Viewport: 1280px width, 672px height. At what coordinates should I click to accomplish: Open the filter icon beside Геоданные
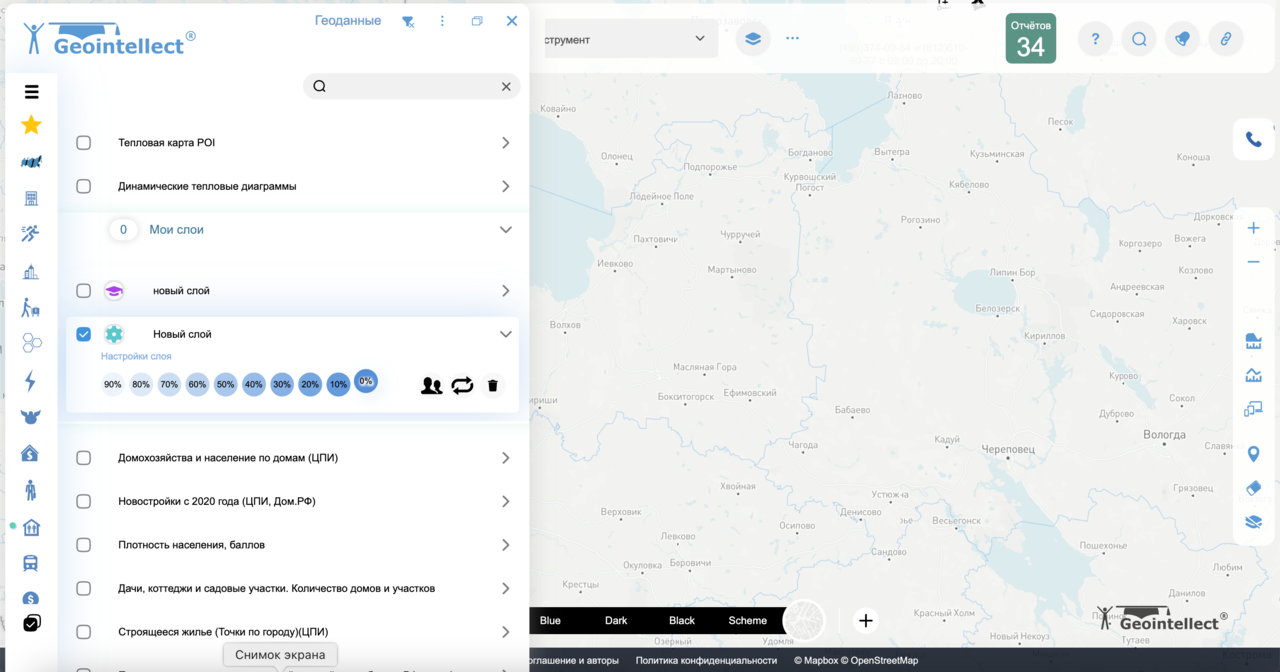click(x=407, y=20)
